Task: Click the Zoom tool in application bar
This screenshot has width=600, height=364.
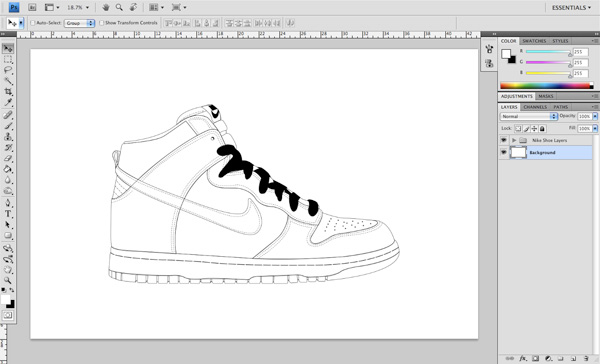Action: 119,7
